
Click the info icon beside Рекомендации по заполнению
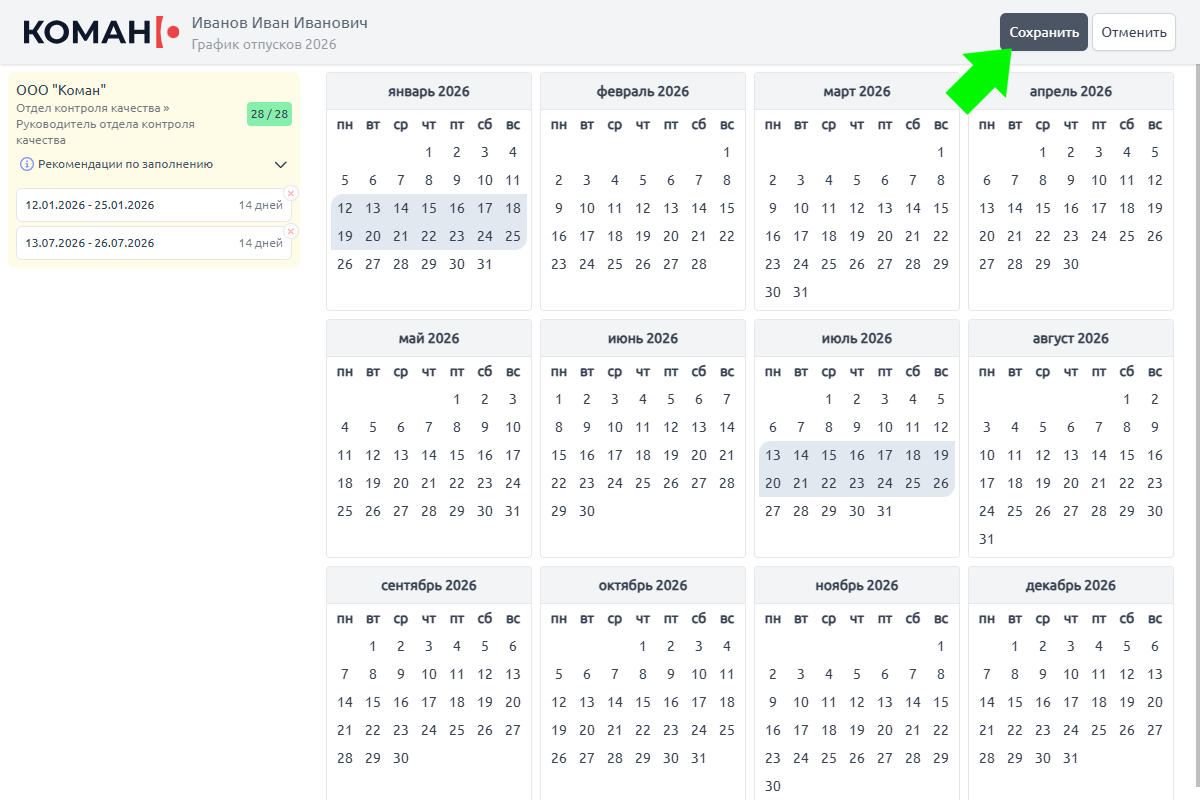(x=27, y=164)
